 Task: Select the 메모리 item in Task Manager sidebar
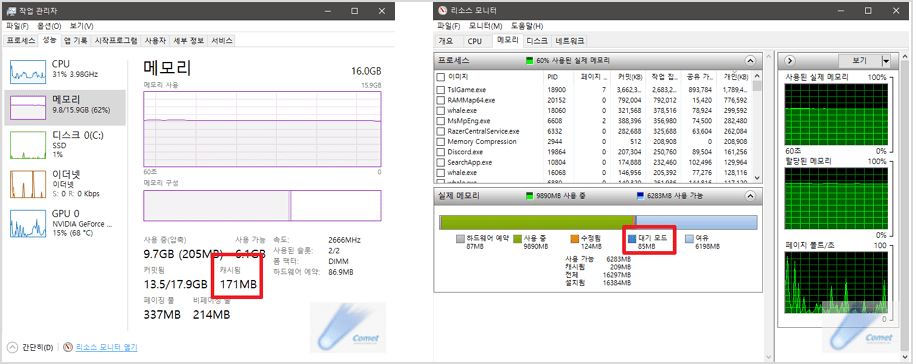coord(65,107)
